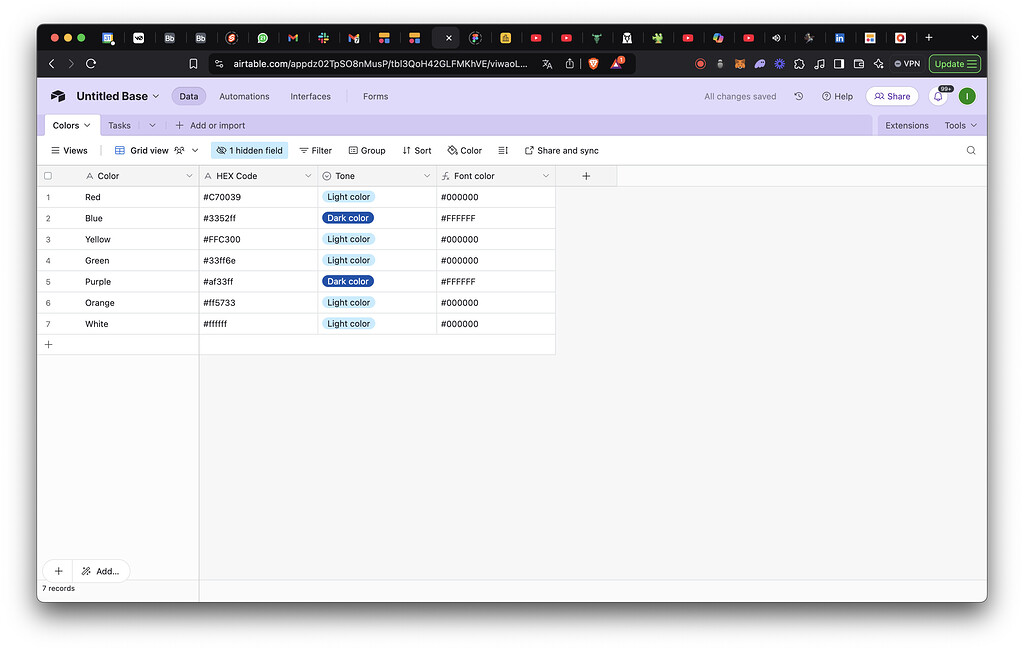Click the search icon in the view bar
This screenshot has width=1024, height=651.
pyautogui.click(x=970, y=150)
